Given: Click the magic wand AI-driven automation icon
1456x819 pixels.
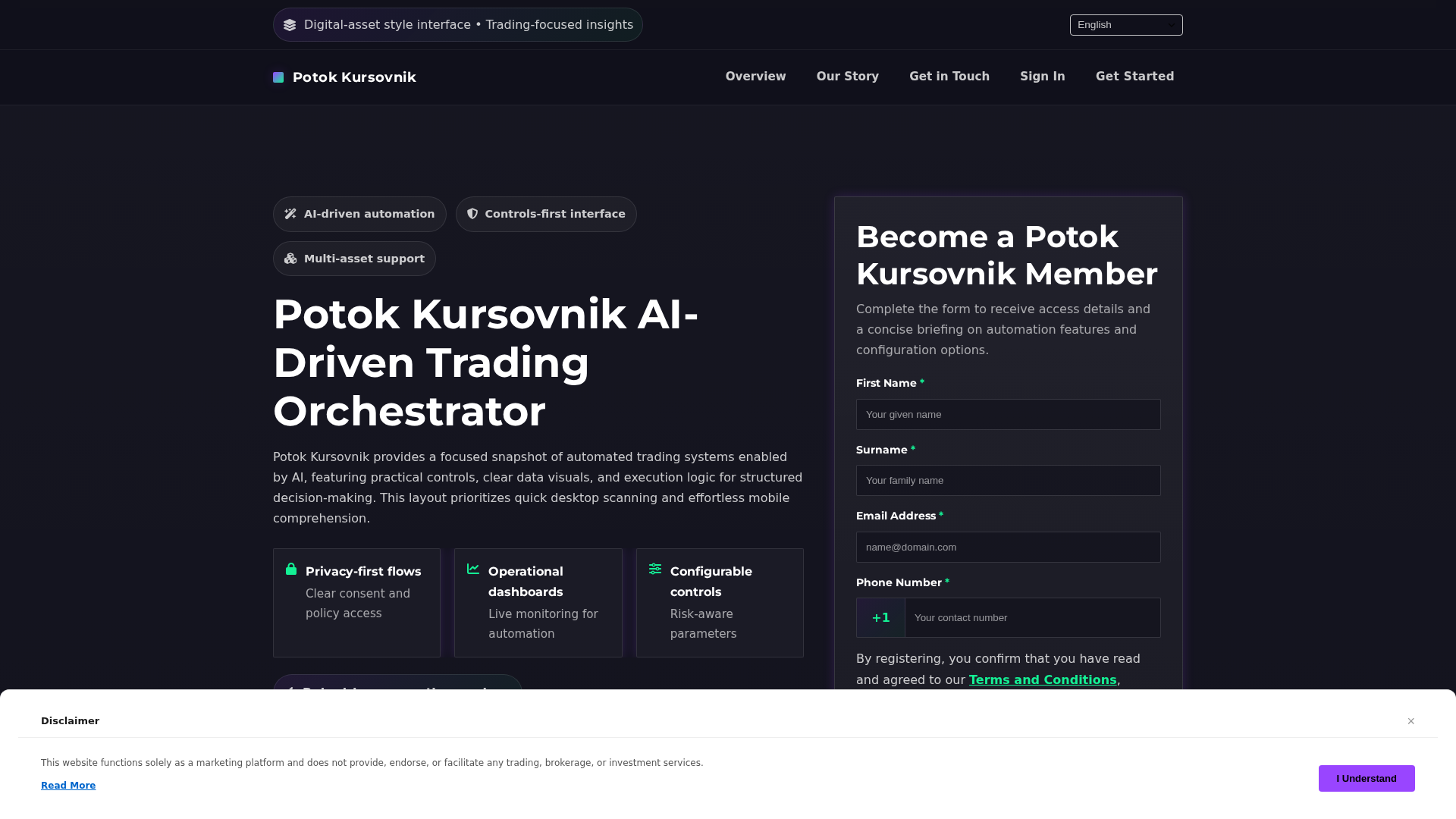Looking at the screenshot, I should coord(290,214).
